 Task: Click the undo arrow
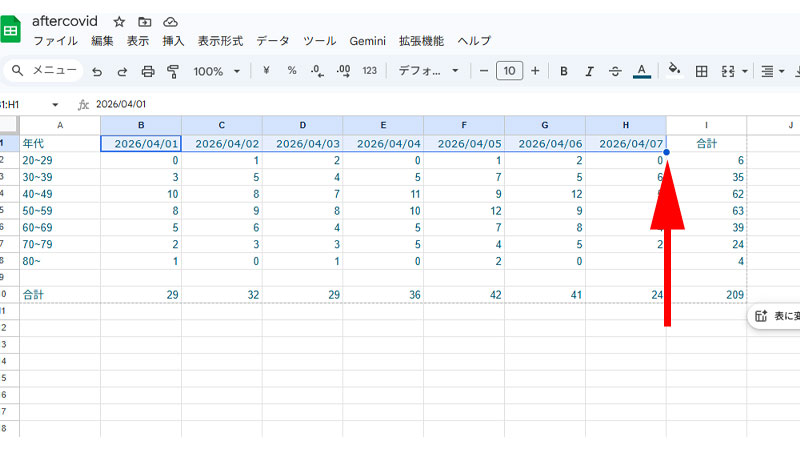click(97, 71)
